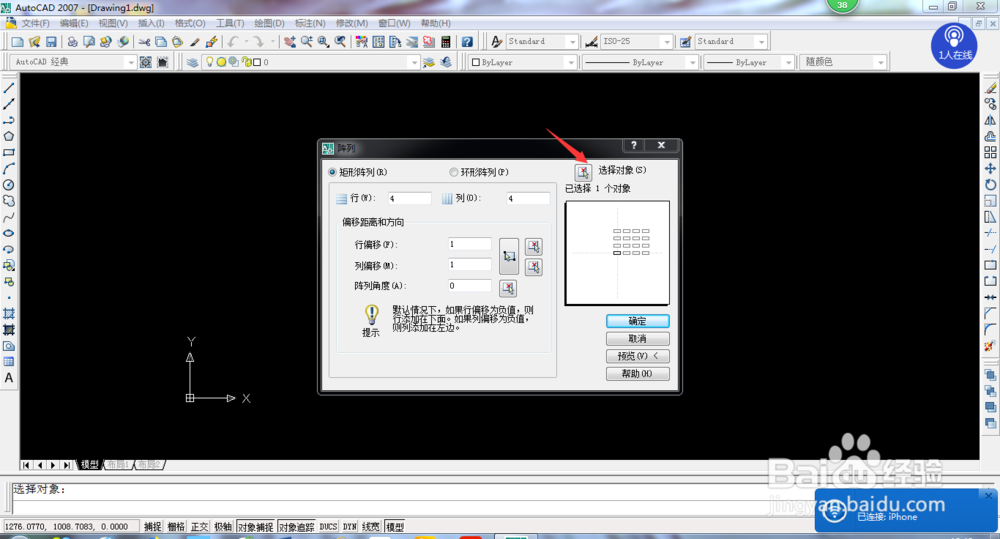1000x539 pixels.
Task: Click the 行(W) rows input field
Action: [x=409, y=198]
